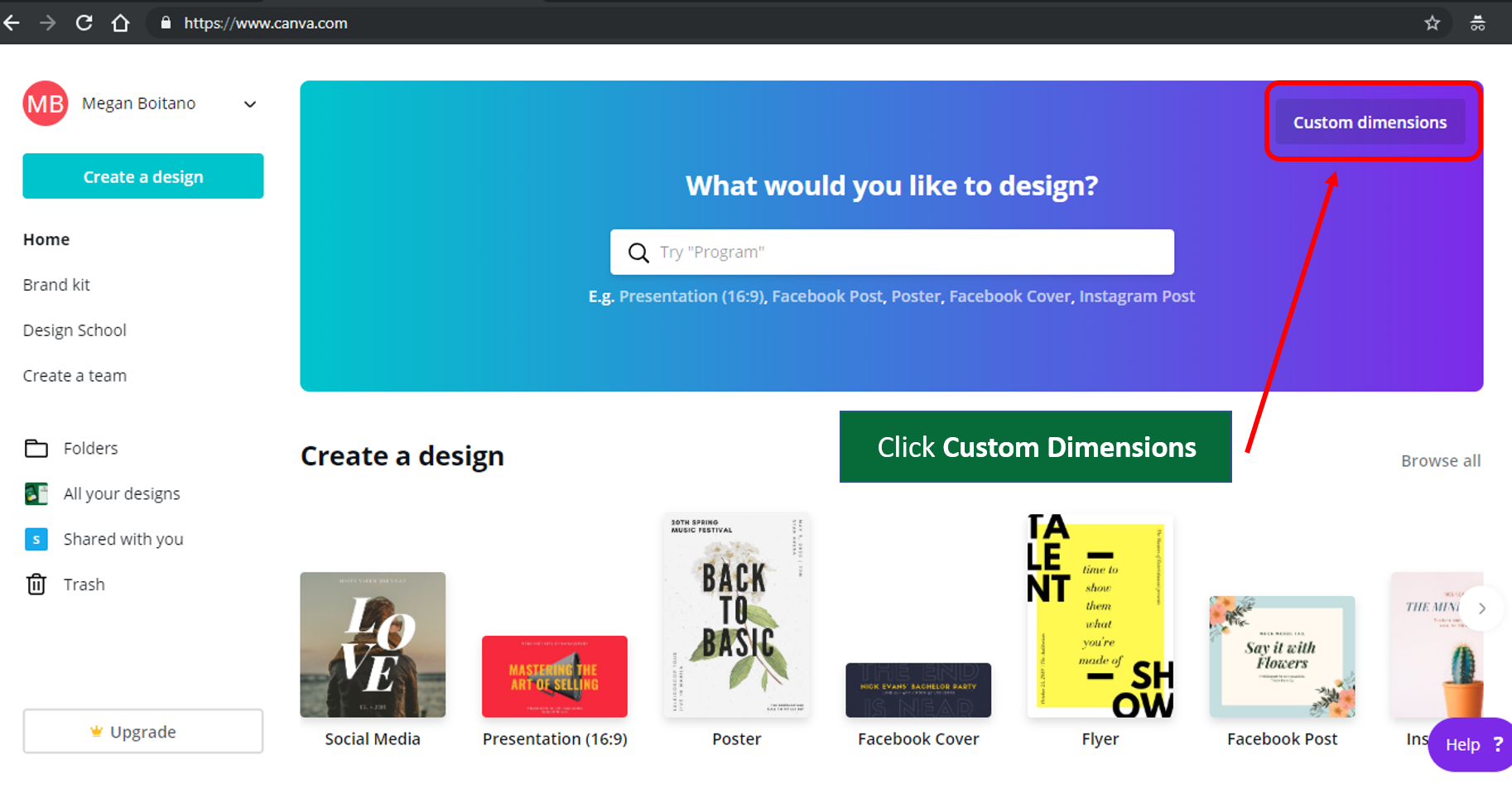Open the Trash bin icon
Image resolution: width=1512 pixels, height=789 pixels.
tap(36, 585)
